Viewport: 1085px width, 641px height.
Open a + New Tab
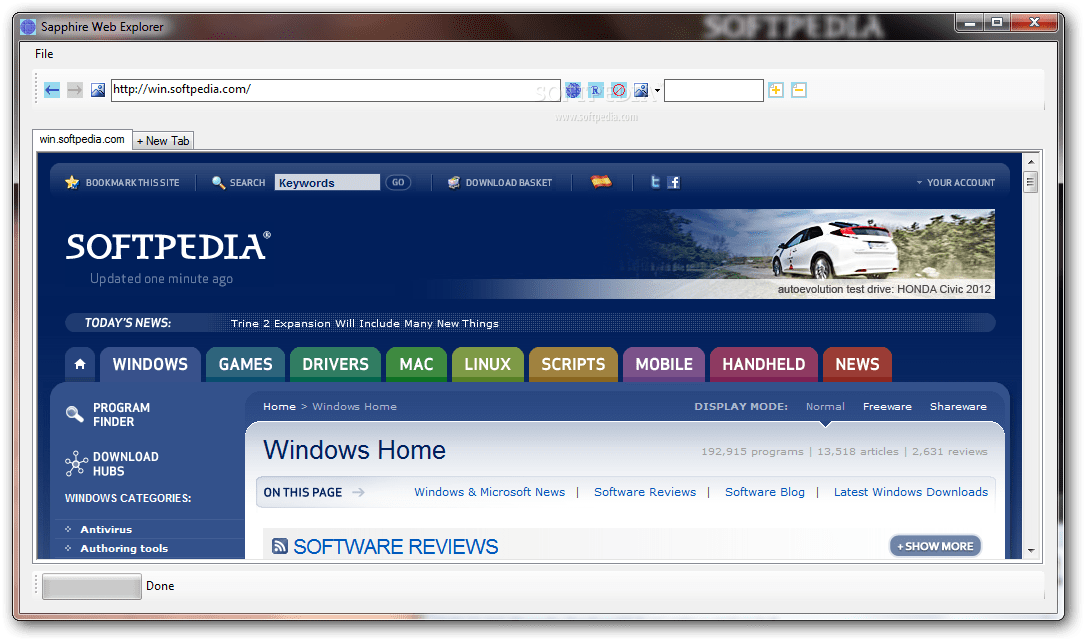coord(163,141)
